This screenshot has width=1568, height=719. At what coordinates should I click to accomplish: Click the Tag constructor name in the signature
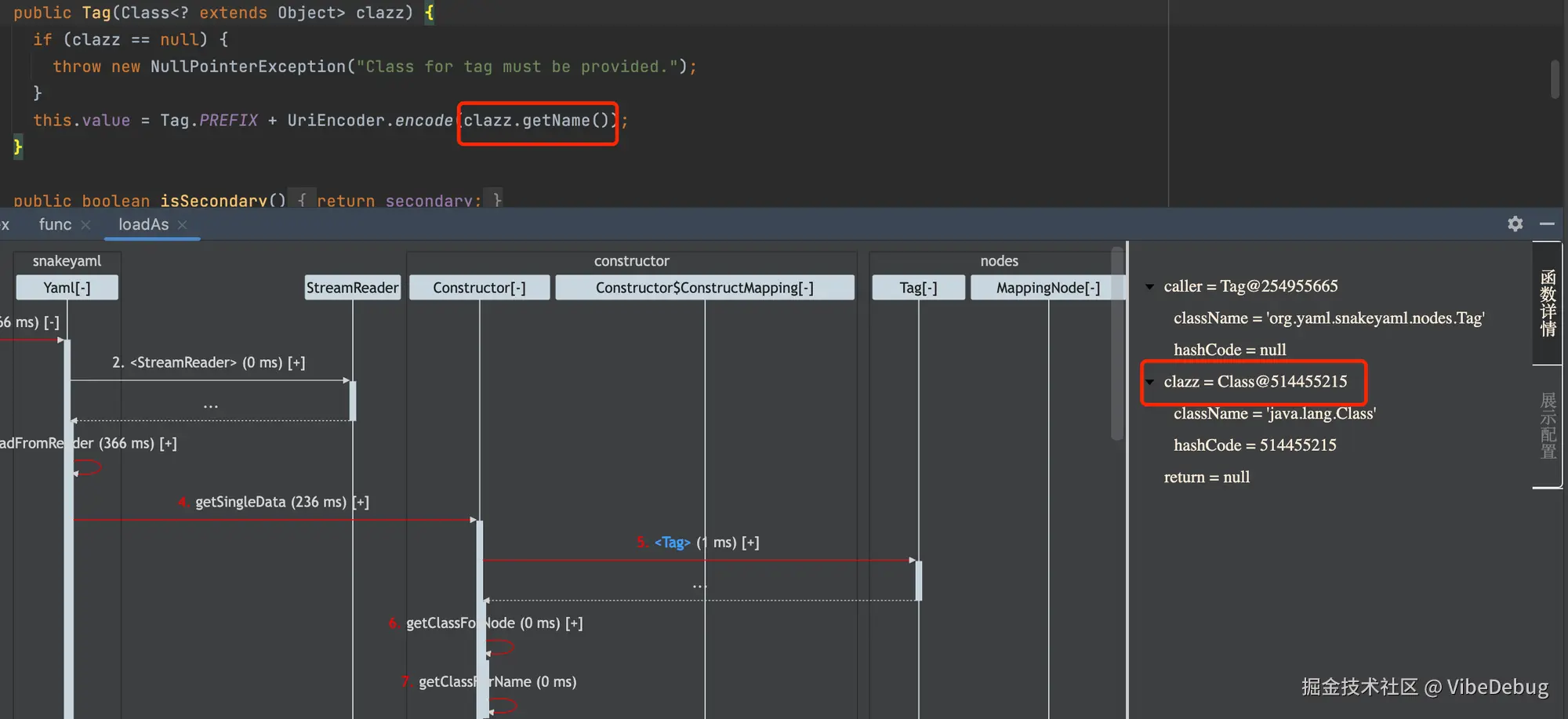[x=96, y=13]
